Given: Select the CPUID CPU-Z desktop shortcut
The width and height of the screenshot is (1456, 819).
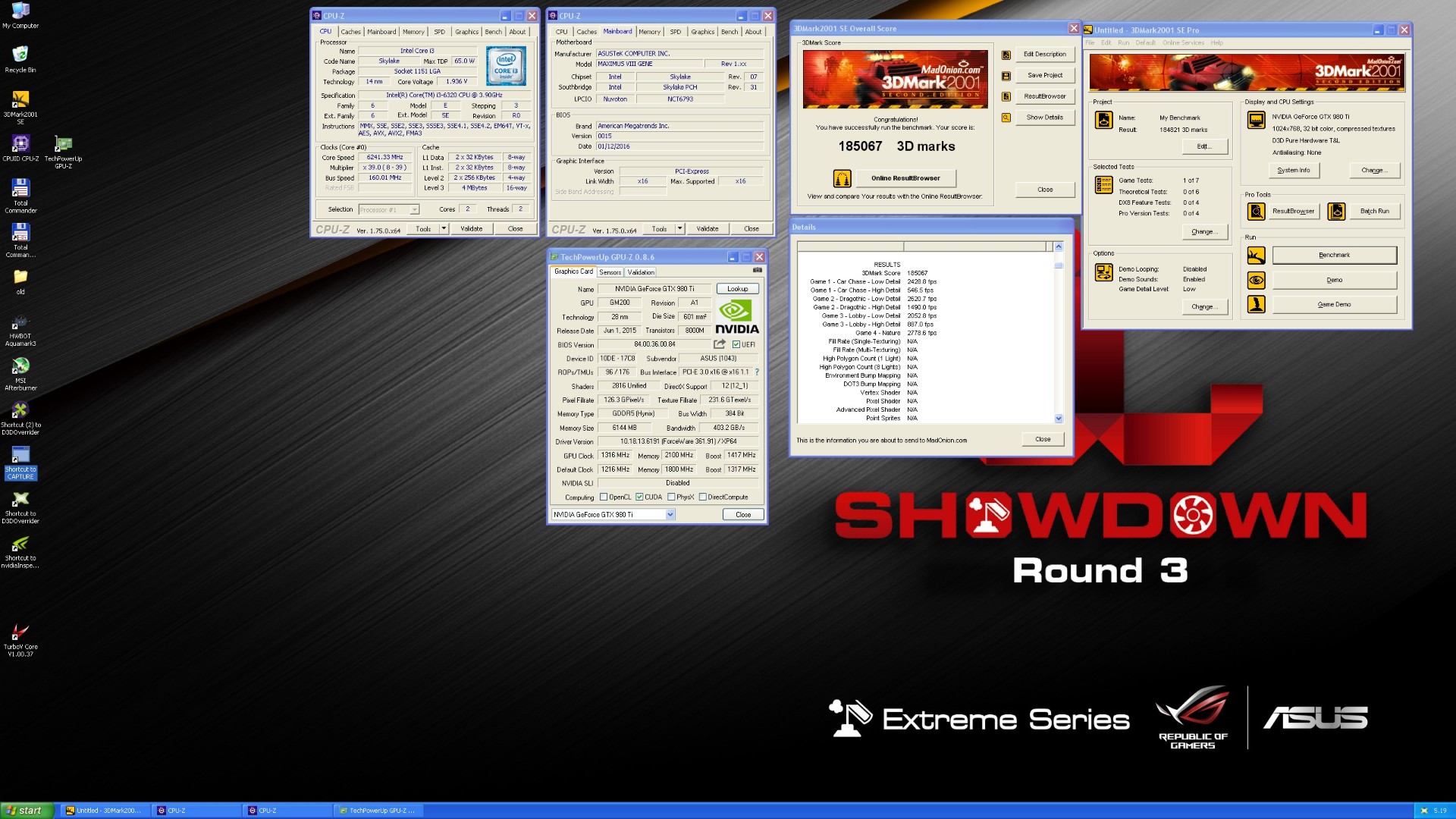Looking at the screenshot, I should (x=20, y=148).
